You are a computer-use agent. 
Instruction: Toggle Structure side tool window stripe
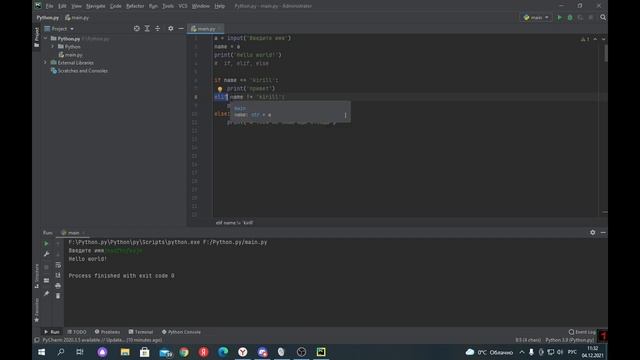point(37,276)
